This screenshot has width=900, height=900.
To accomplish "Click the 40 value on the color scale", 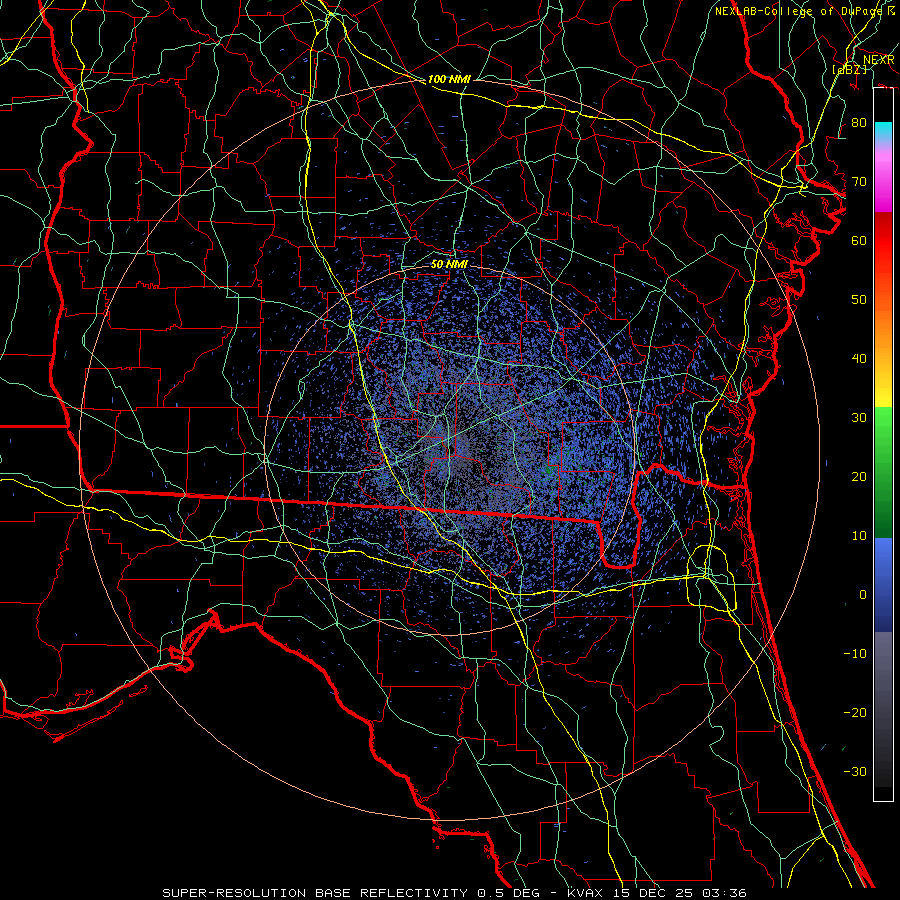I will click(x=859, y=359).
